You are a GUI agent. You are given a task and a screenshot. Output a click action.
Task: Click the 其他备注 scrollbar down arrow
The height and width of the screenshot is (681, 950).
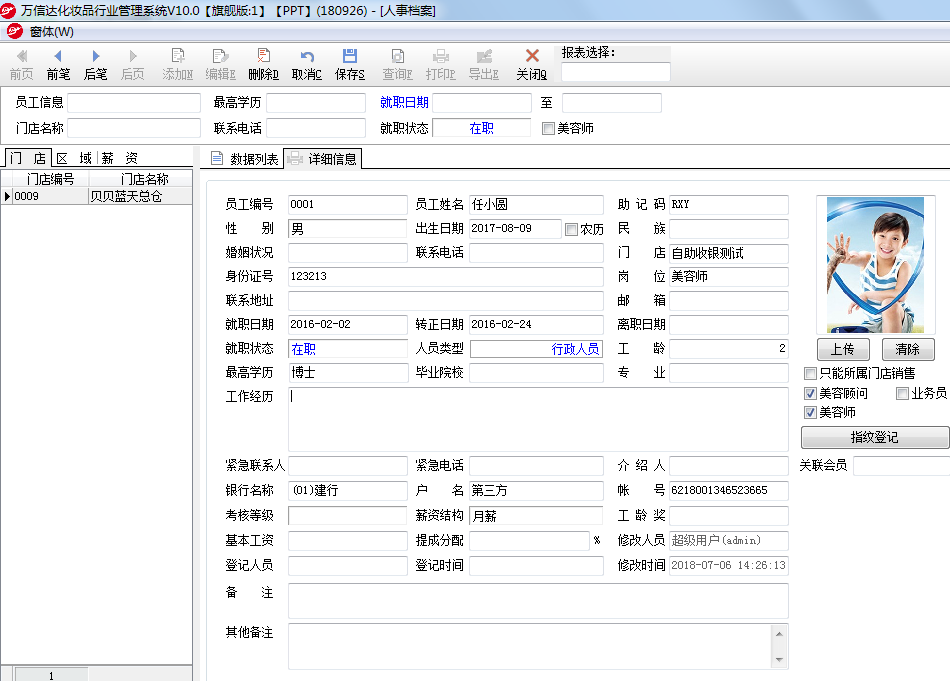point(779,659)
